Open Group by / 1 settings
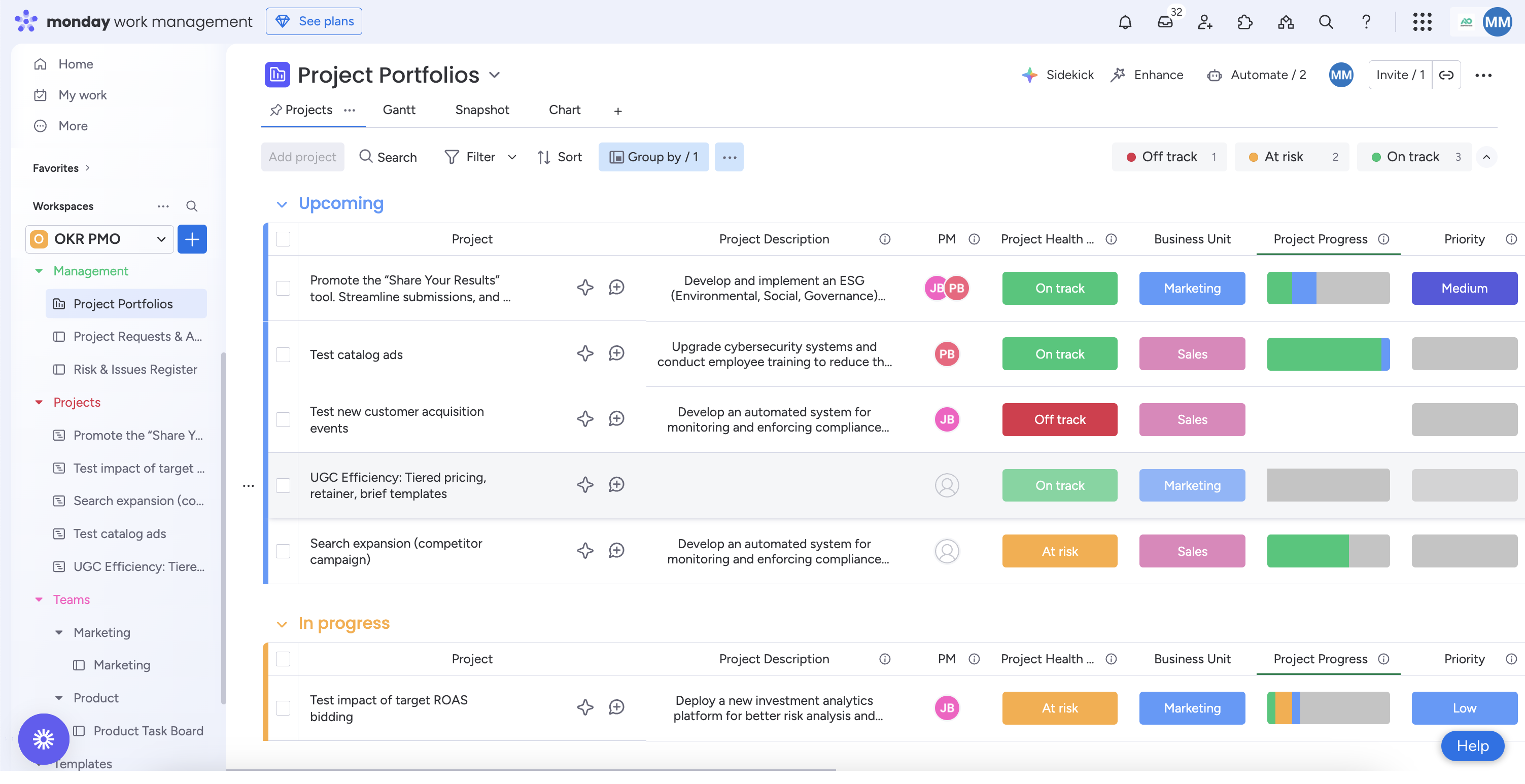This screenshot has width=1525, height=784. tap(653, 157)
